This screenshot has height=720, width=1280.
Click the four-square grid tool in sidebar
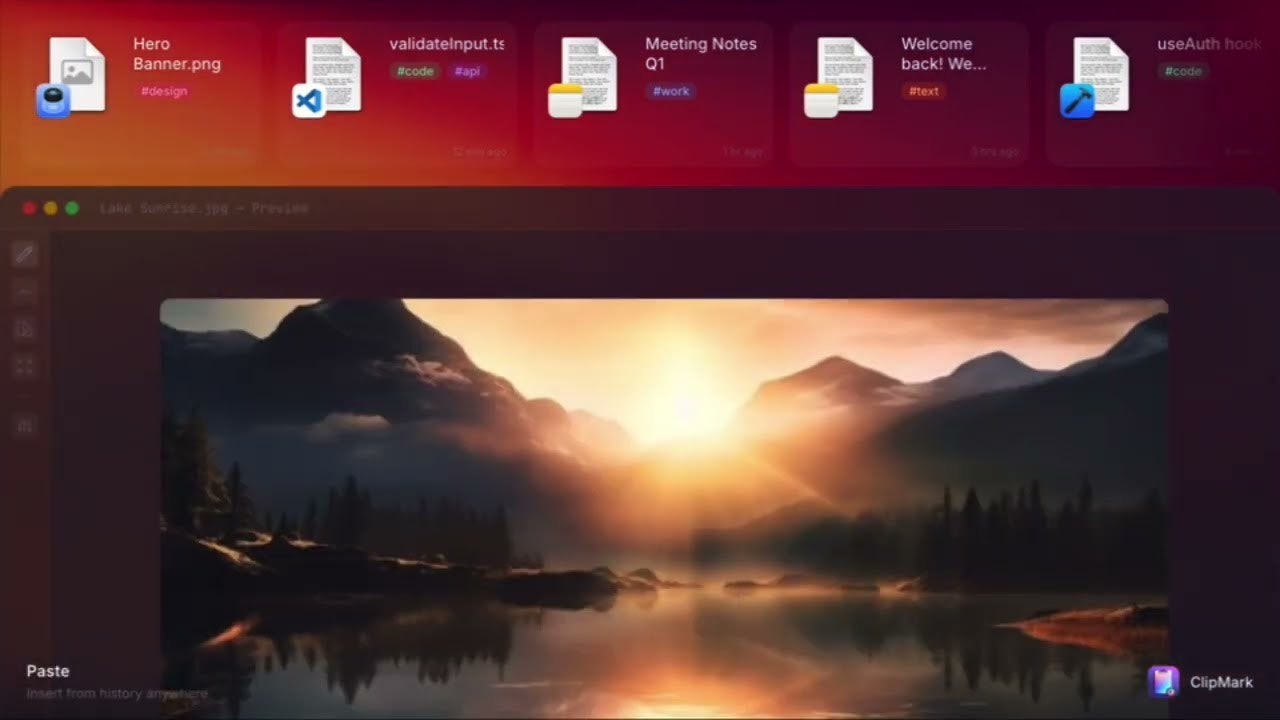tap(25, 366)
